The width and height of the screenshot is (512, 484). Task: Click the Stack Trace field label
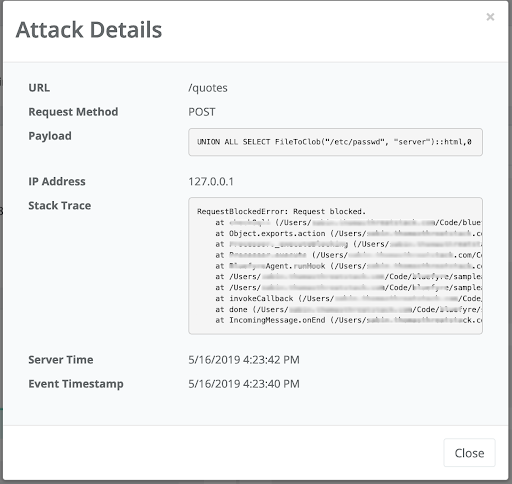(60, 206)
